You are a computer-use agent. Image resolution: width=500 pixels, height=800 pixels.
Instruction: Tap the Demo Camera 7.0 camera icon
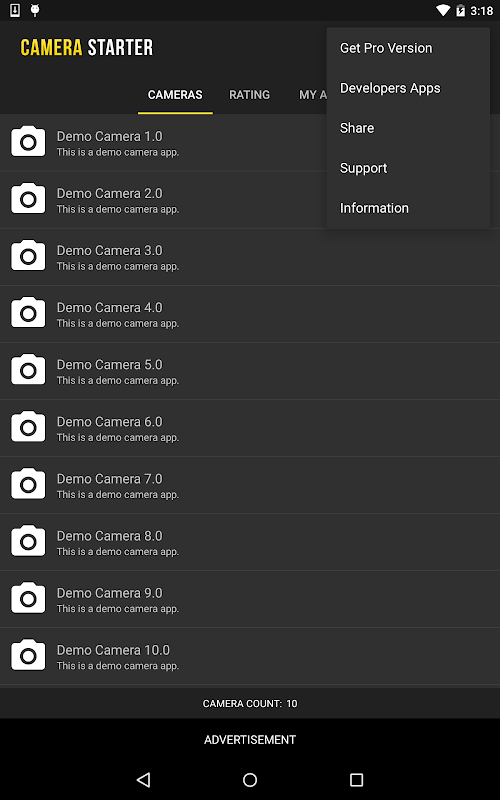(x=28, y=484)
